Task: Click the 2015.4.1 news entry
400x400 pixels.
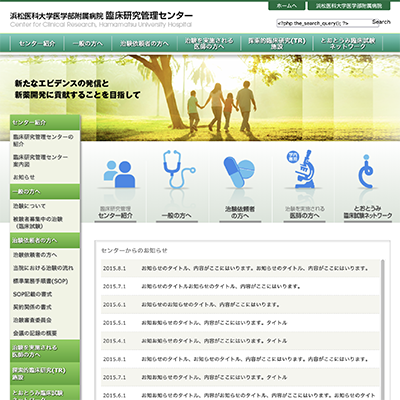Action: click(240, 341)
